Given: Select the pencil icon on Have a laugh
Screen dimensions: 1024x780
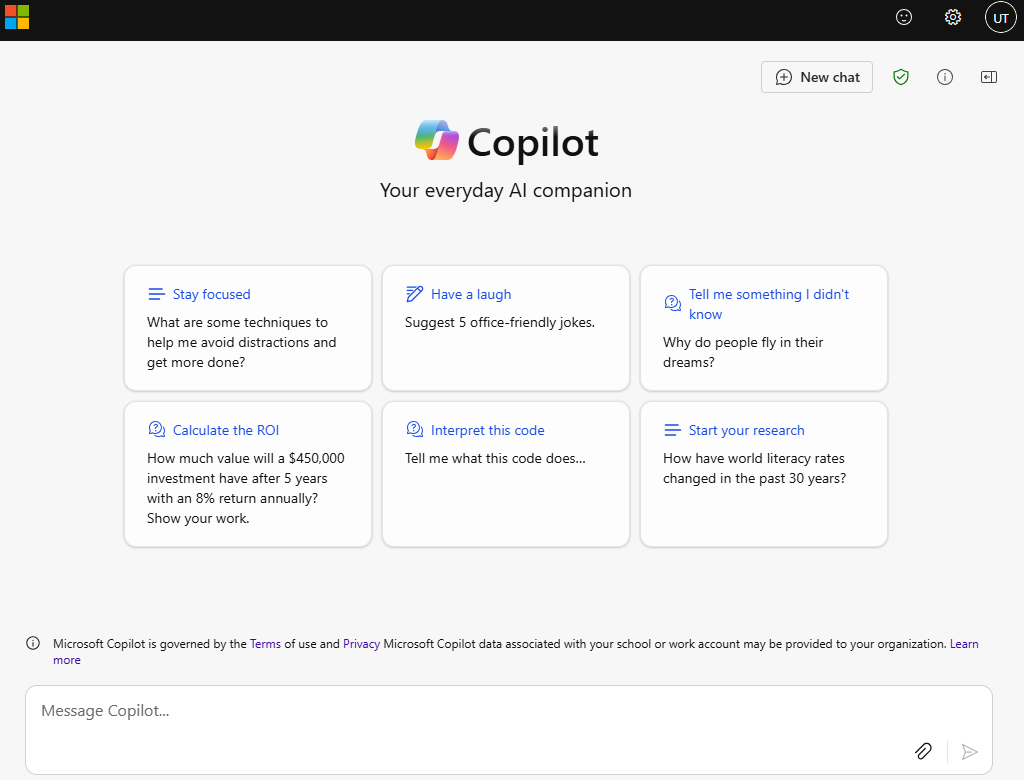Looking at the screenshot, I should [x=414, y=293].
